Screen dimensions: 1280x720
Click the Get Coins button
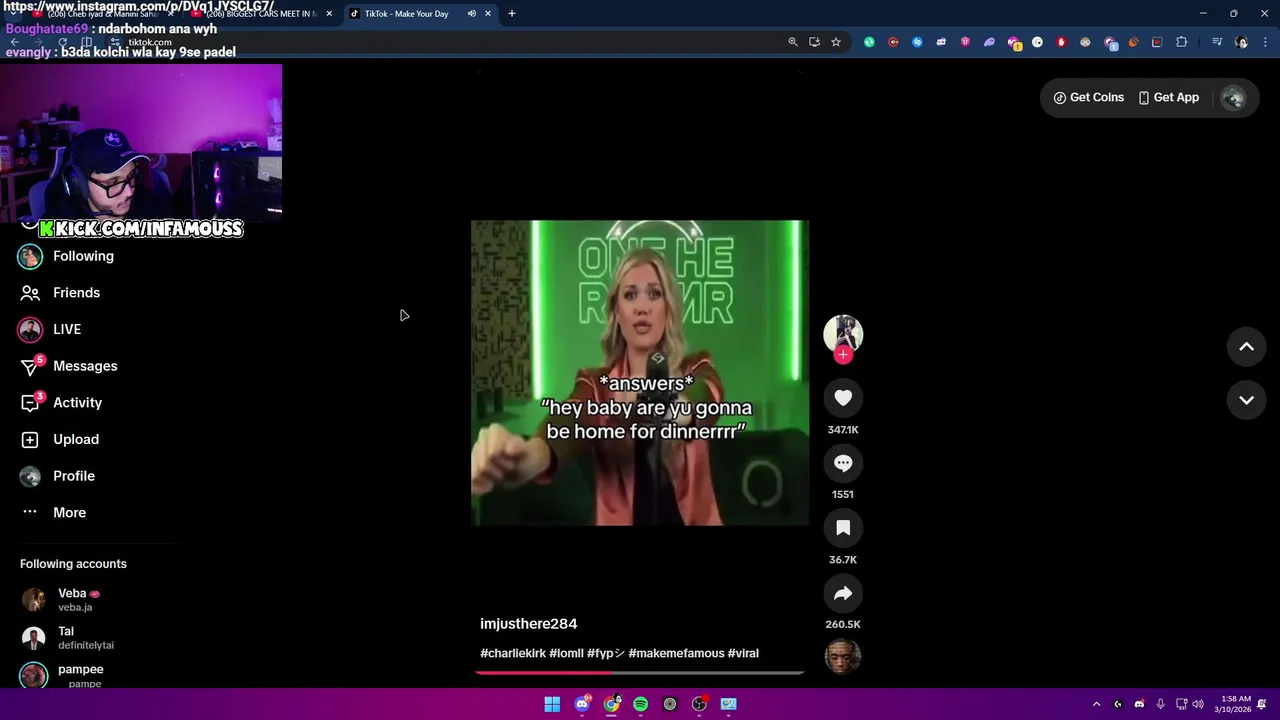1088,97
